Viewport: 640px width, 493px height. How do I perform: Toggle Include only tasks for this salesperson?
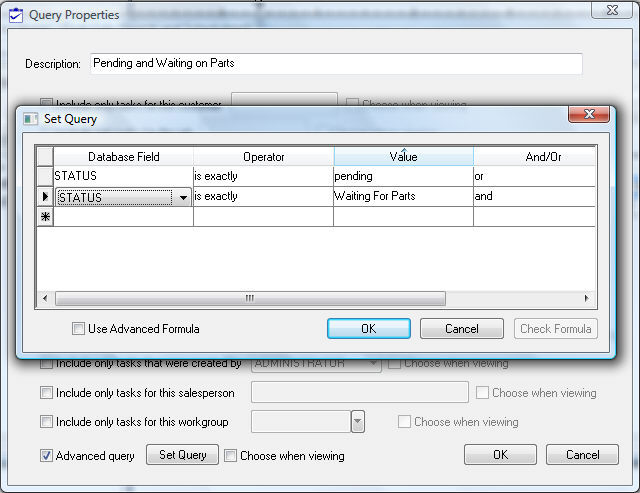tap(47, 393)
